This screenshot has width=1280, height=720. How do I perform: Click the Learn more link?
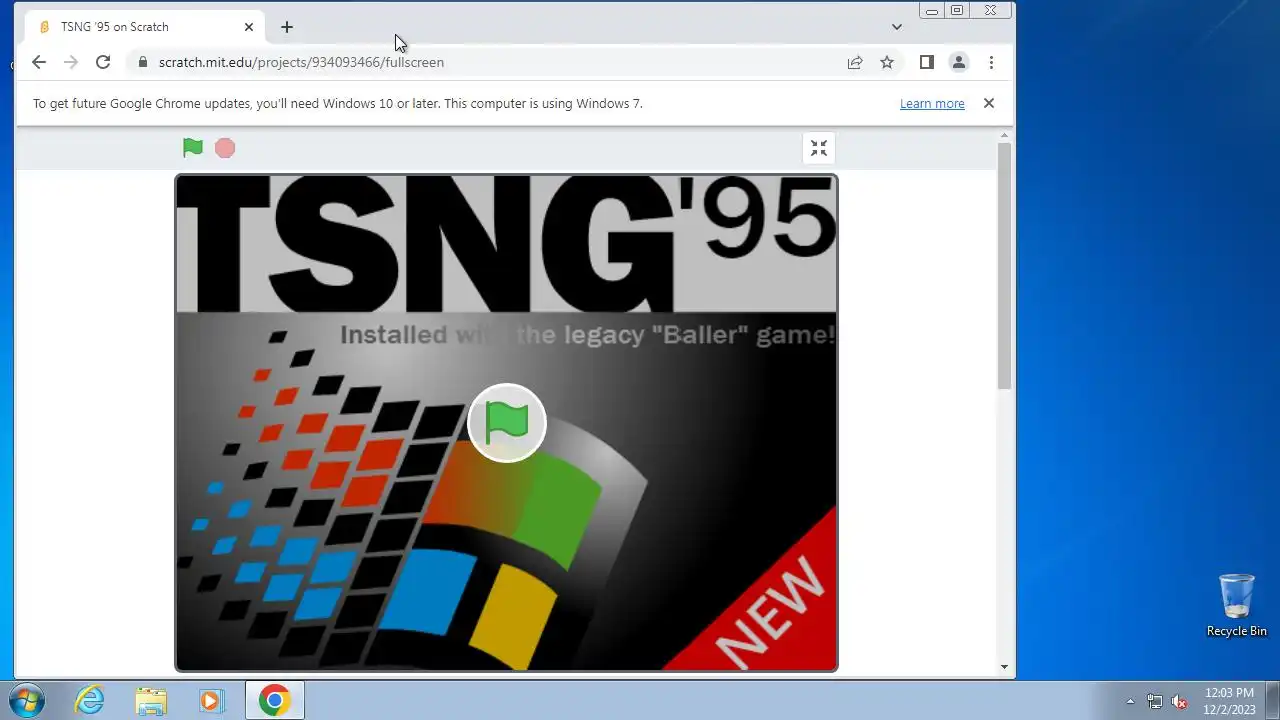point(932,103)
